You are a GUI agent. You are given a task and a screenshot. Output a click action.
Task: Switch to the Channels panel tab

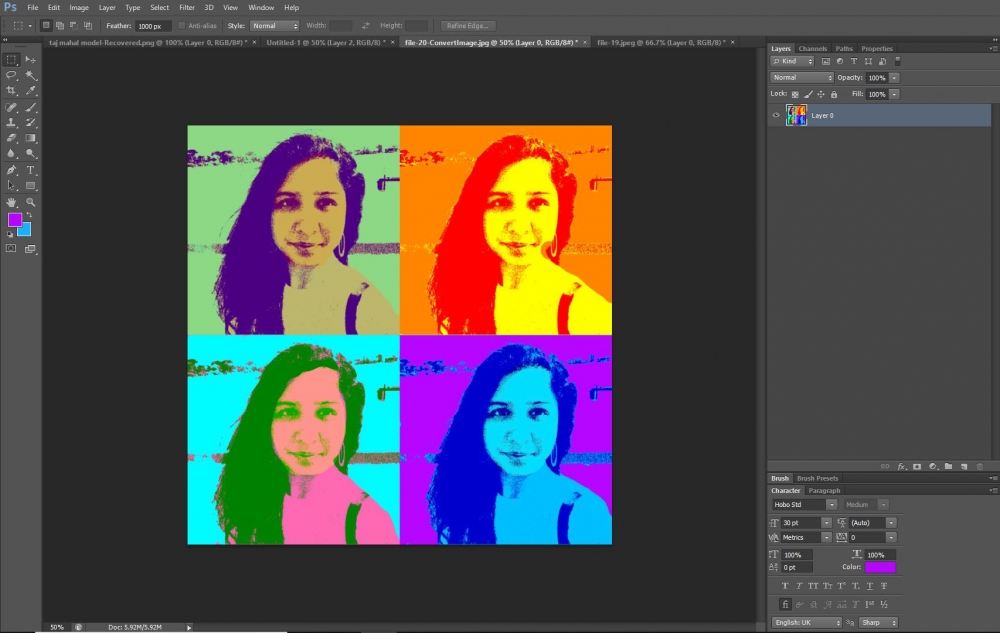click(812, 48)
